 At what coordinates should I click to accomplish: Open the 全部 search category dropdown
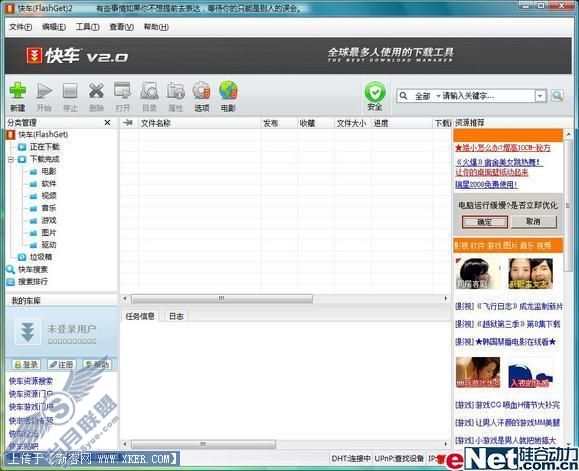coord(427,96)
